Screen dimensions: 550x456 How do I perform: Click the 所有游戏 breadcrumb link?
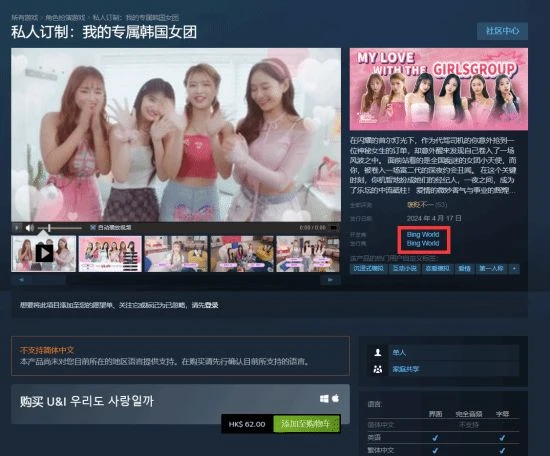tap(25, 17)
